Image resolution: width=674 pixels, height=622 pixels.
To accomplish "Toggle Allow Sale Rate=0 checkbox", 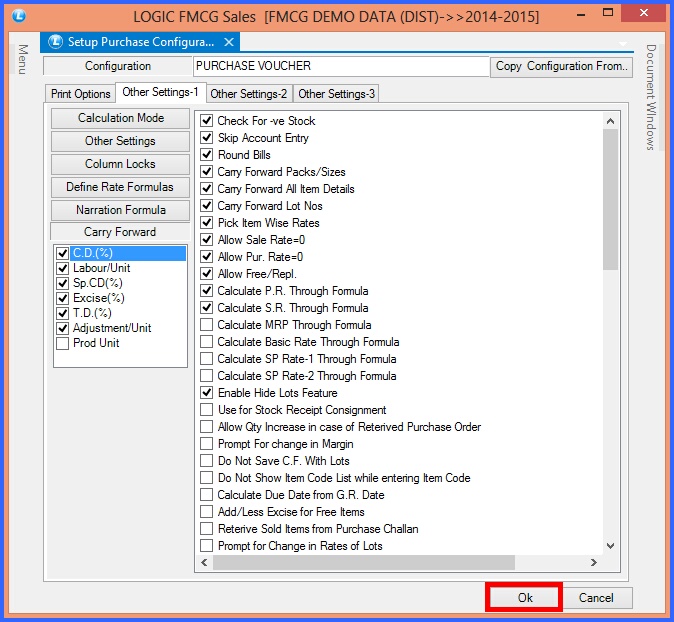I will point(207,239).
